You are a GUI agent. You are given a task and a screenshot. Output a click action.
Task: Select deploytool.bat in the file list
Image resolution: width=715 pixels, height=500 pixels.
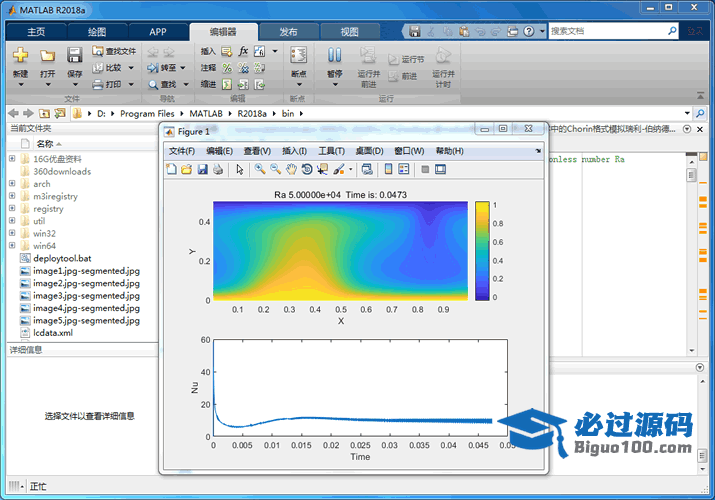pyautogui.click(x=62, y=258)
